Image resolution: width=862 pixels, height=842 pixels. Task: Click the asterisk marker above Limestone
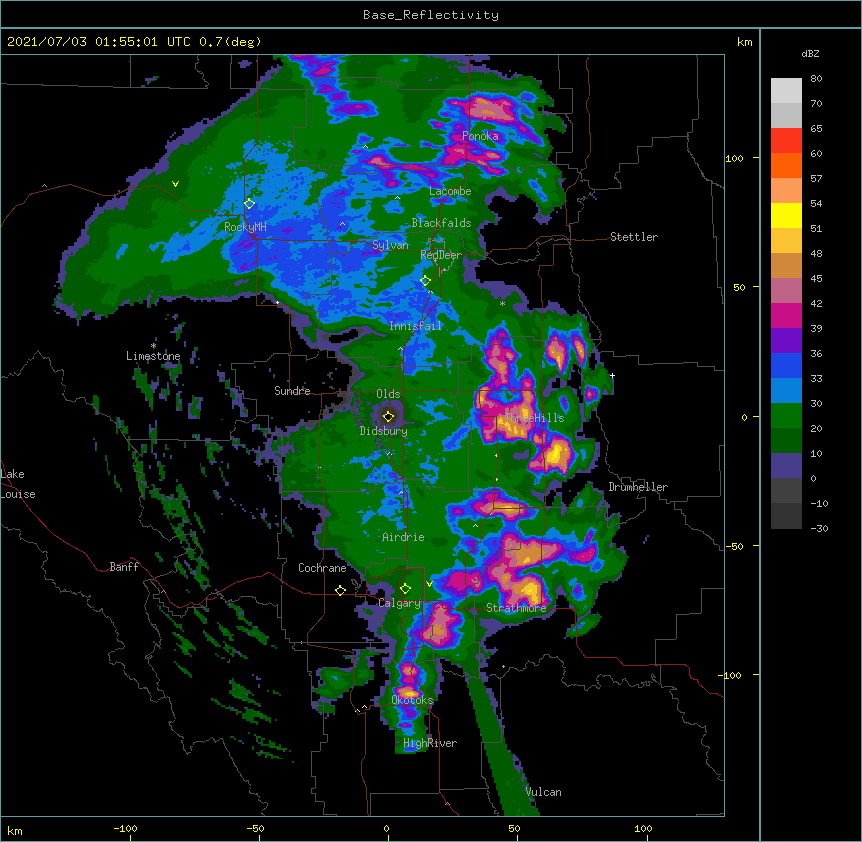tap(153, 346)
